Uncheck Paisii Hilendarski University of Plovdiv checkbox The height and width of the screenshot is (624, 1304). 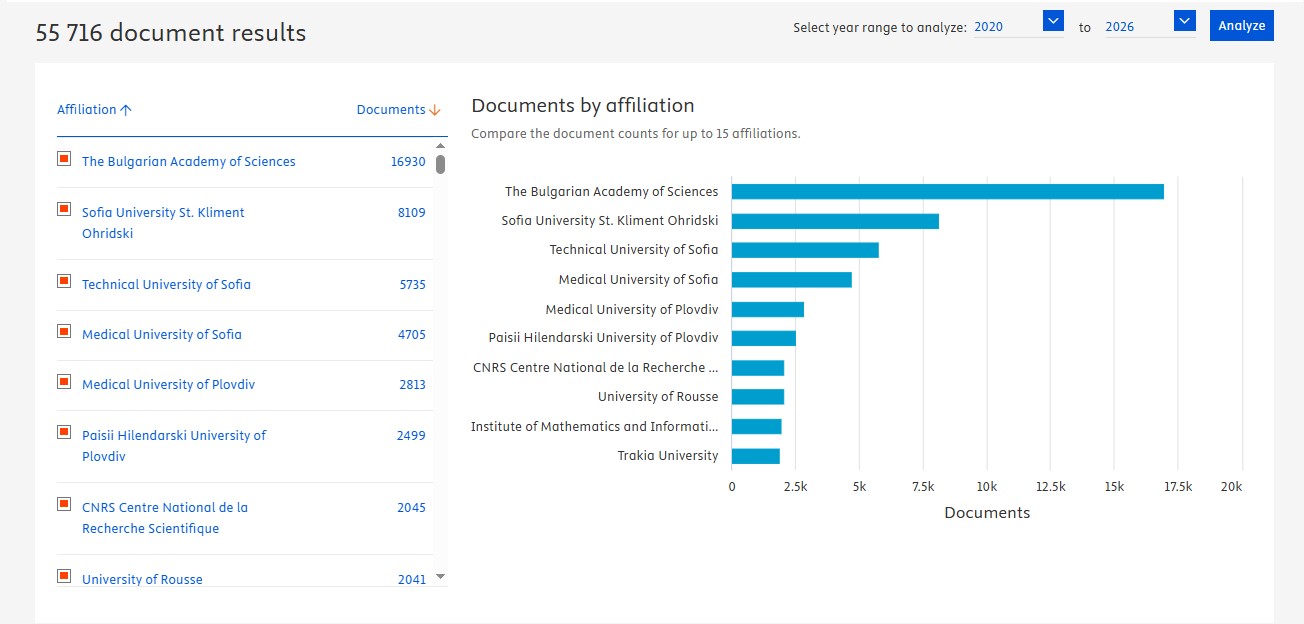[64, 432]
